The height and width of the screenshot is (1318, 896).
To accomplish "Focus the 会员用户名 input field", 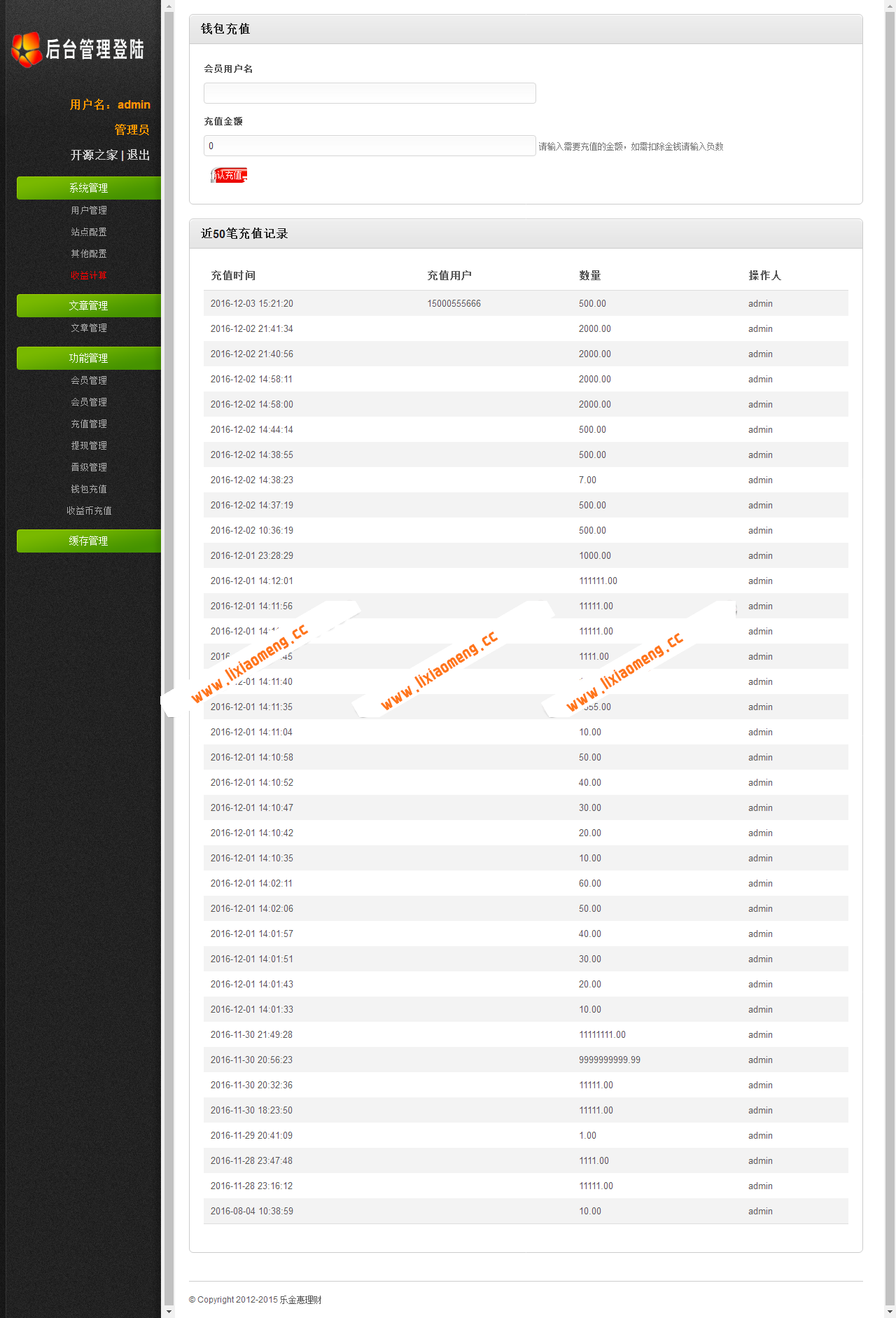I will point(370,93).
